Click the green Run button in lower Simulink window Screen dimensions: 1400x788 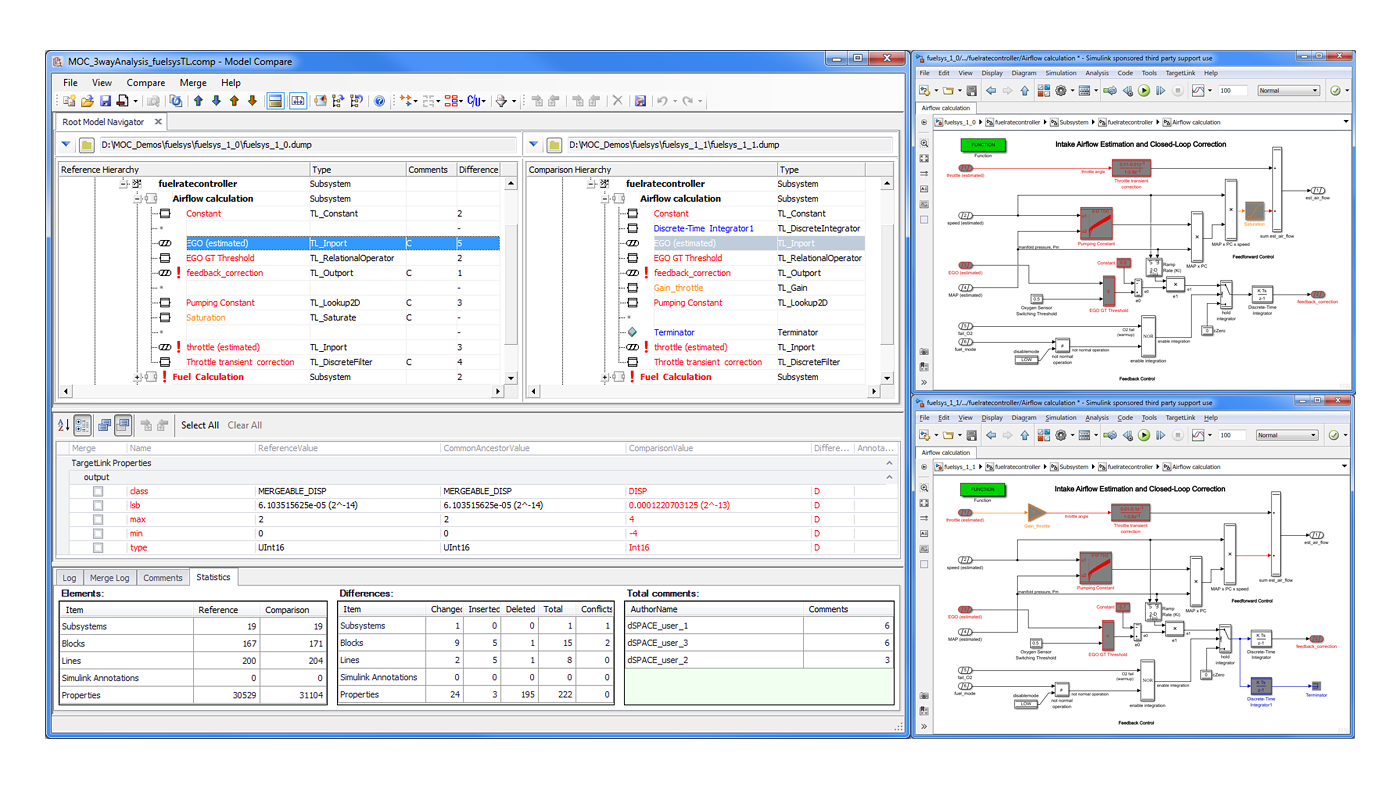tap(1144, 435)
